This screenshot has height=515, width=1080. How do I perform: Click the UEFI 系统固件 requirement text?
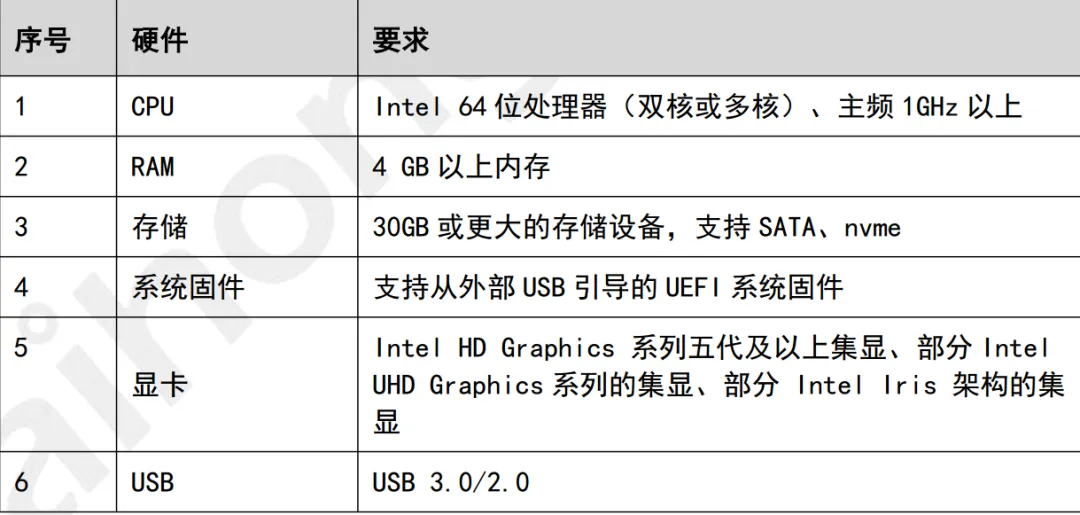click(x=608, y=288)
